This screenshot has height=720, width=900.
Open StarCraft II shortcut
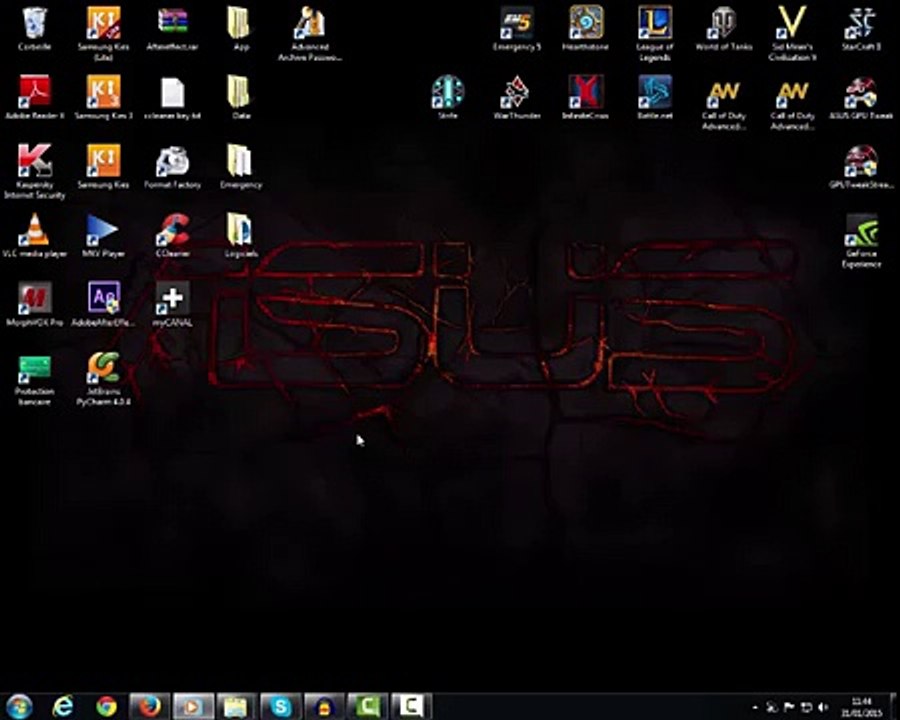(x=861, y=29)
